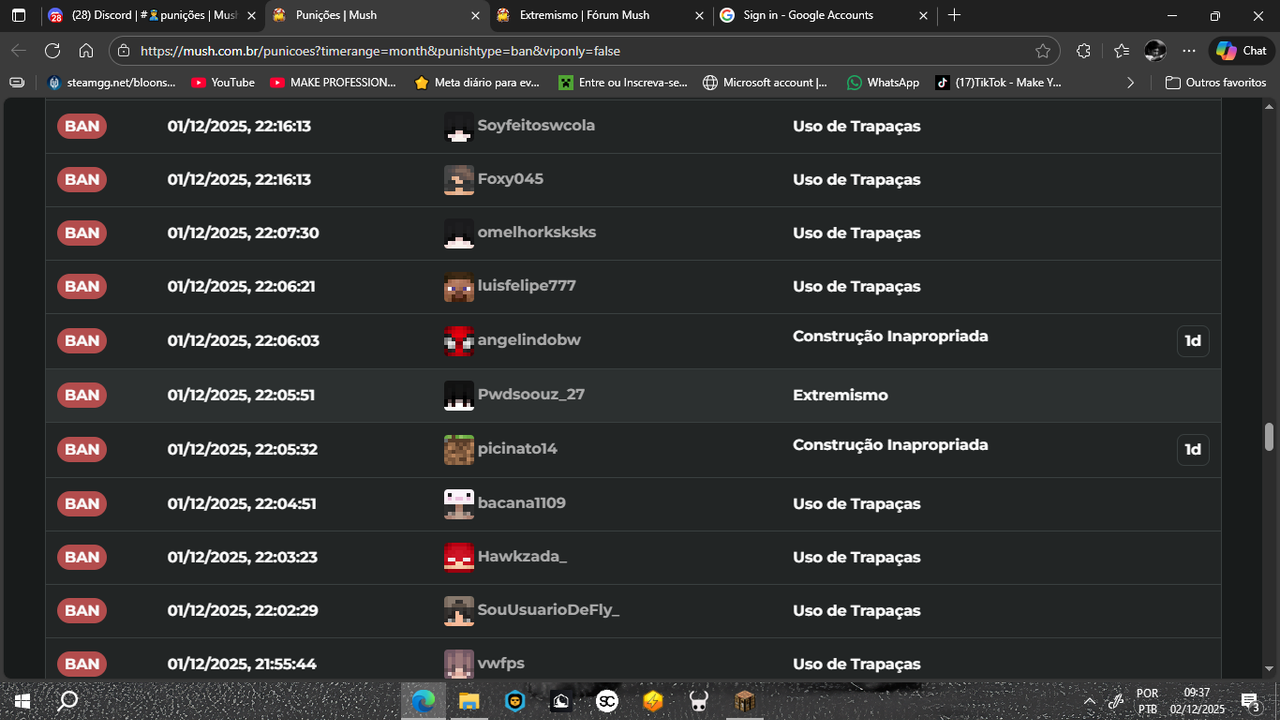
Task: Open the tab actions menu icon
Action: pos(18,15)
